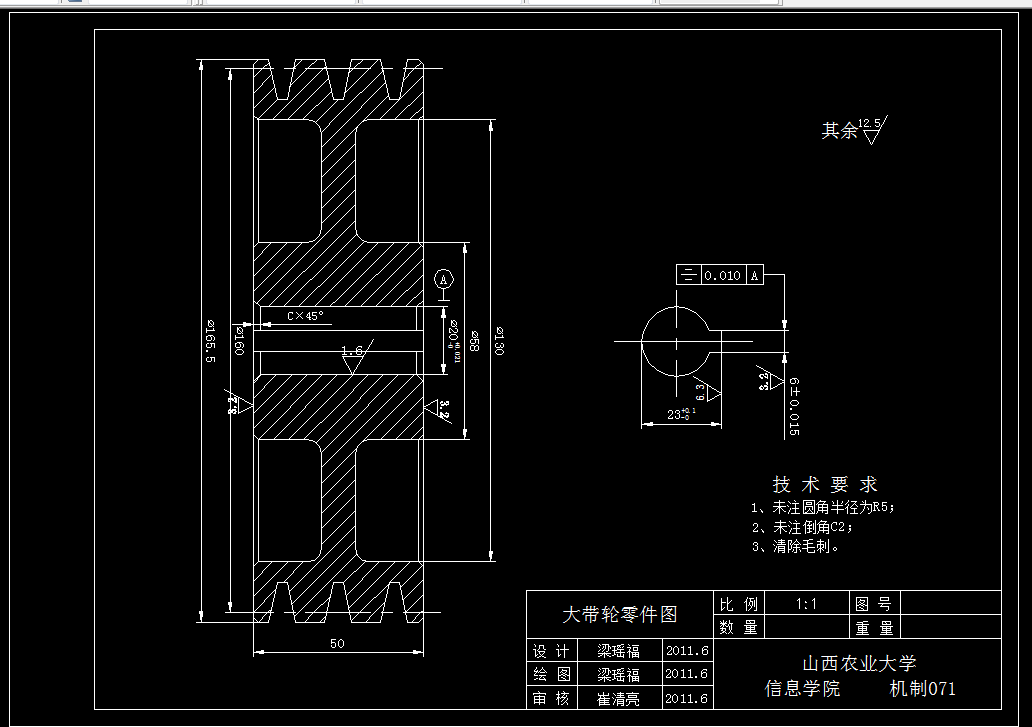Click the title text '大带轮零件图'

pyautogui.click(x=619, y=614)
